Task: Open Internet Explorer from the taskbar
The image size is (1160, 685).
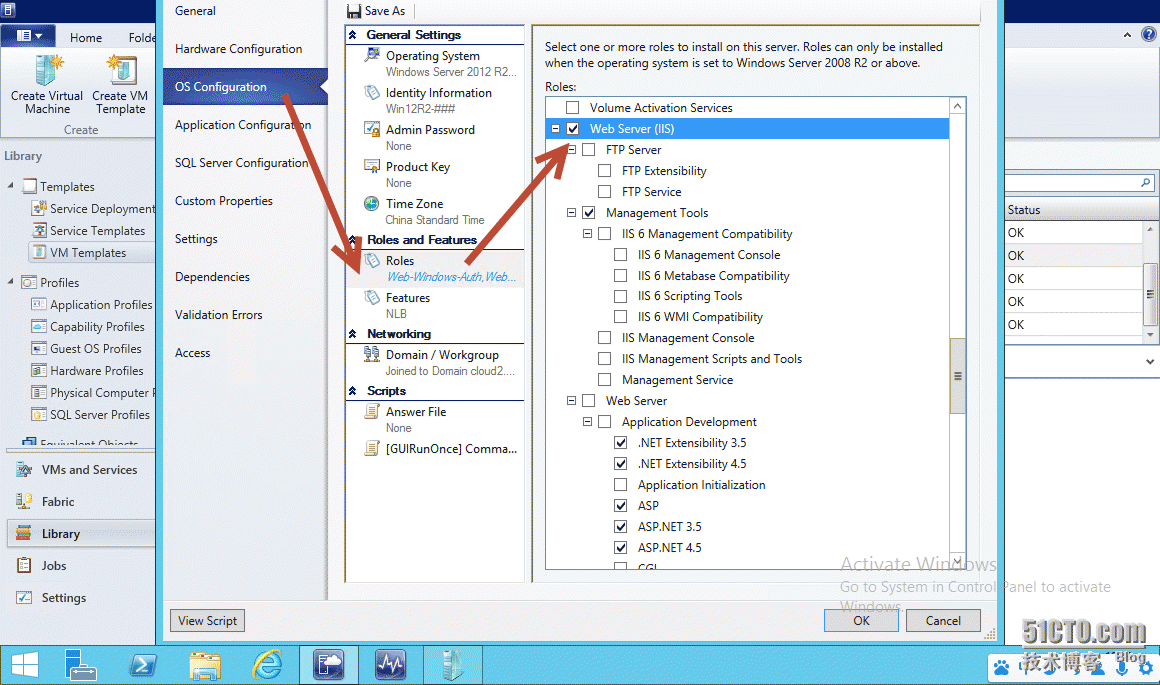Action: [267, 664]
